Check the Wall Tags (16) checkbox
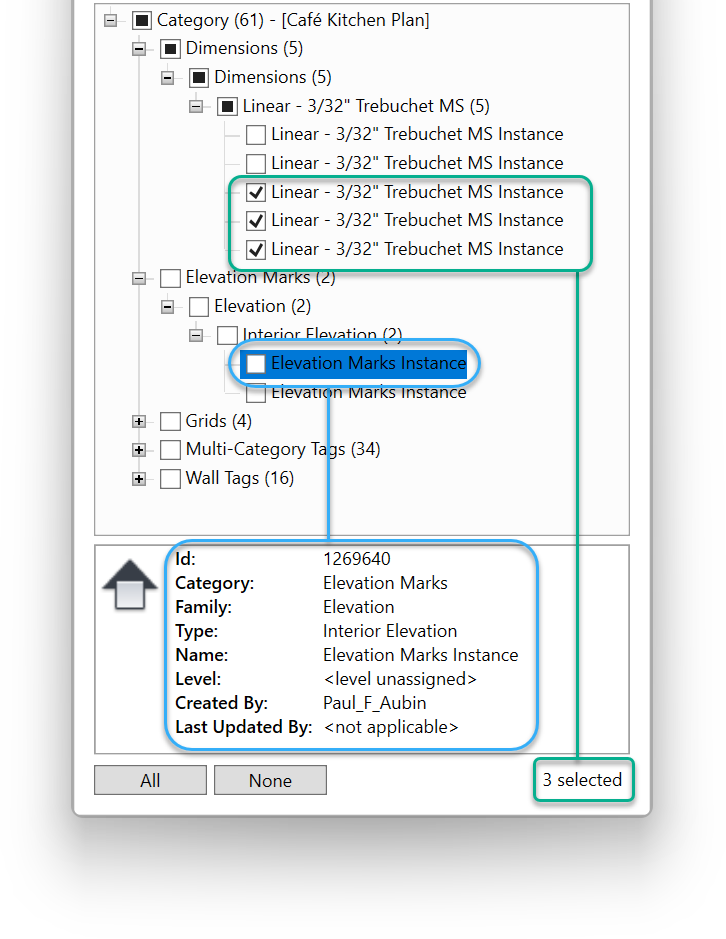Image resolution: width=726 pixels, height=939 pixels. (x=171, y=478)
